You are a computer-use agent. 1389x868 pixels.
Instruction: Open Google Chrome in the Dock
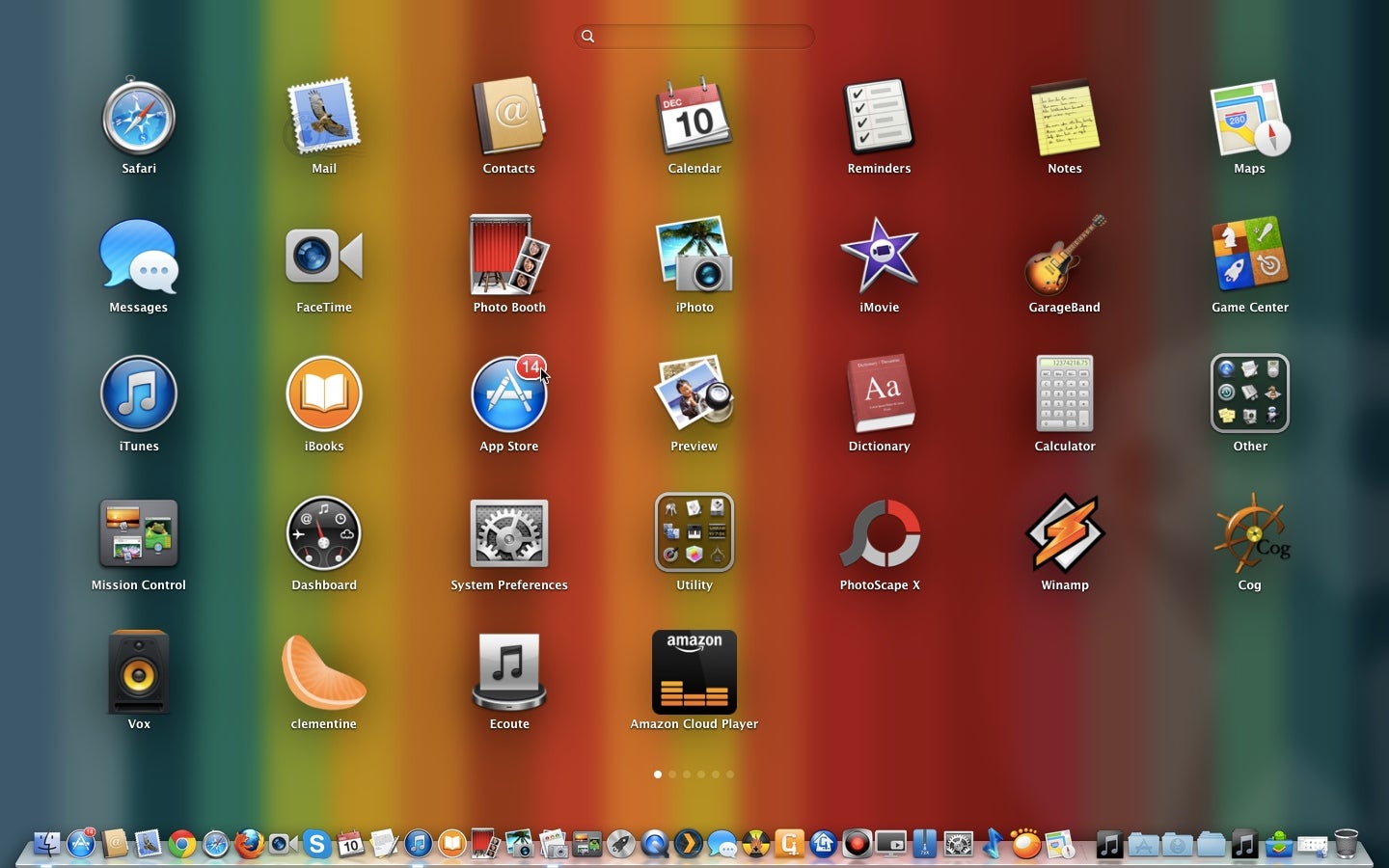click(x=181, y=845)
